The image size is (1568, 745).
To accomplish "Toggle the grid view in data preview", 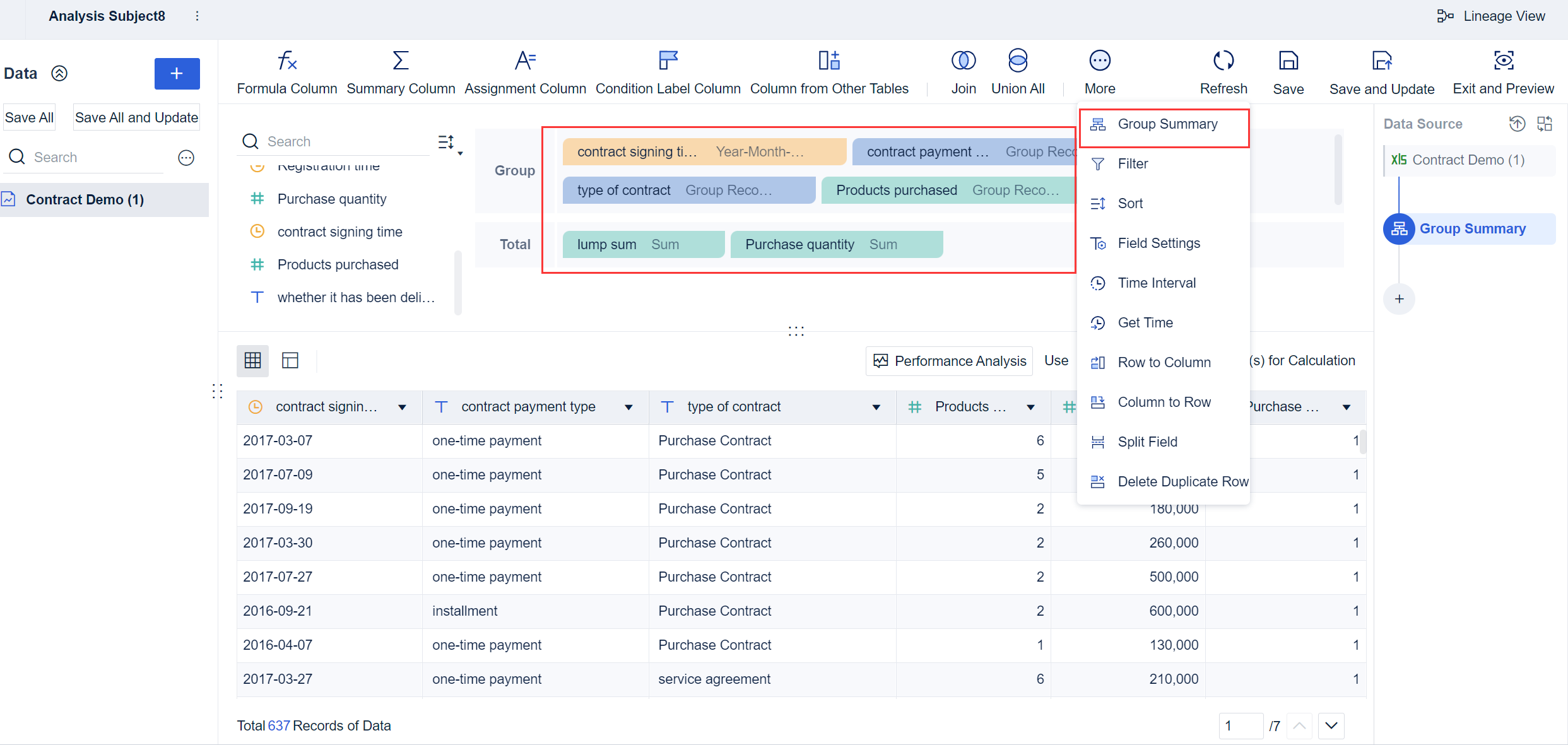I will [x=252, y=360].
